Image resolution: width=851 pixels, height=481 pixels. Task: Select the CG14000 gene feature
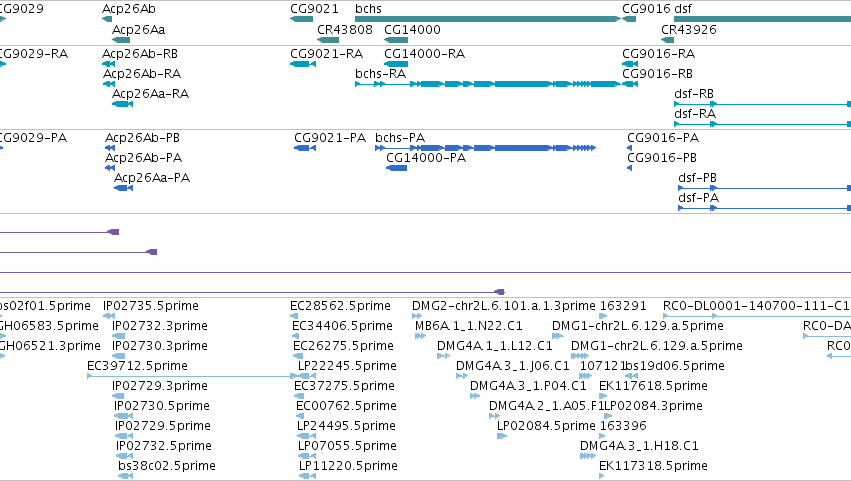(396, 40)
